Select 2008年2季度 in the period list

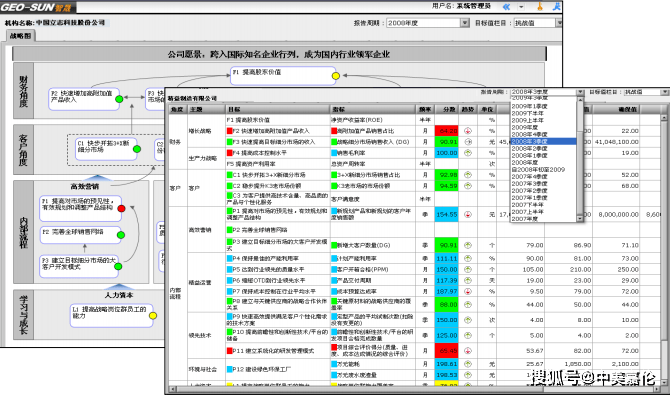pyautogui.click(x=529, y=148)
